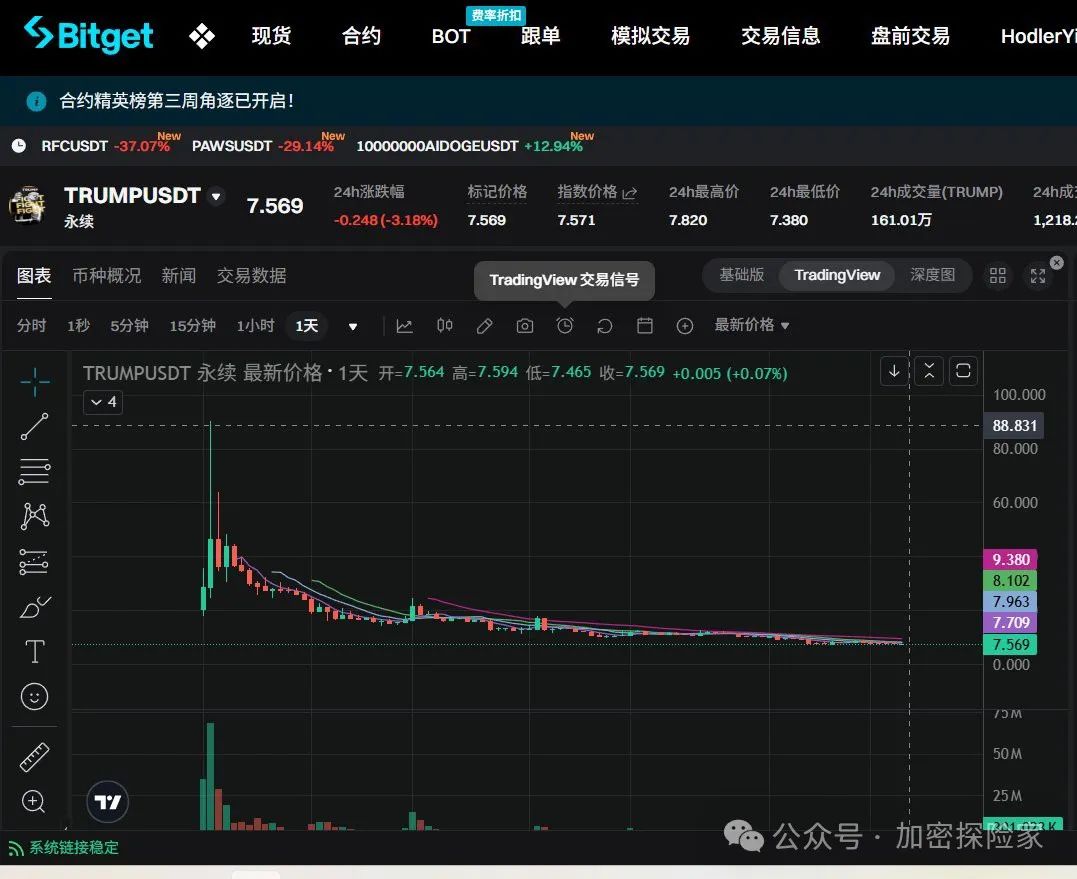The height and width of the screenshot is (879, 1077).
Task: Expand chart to fullscreen
Action: 1038,276
